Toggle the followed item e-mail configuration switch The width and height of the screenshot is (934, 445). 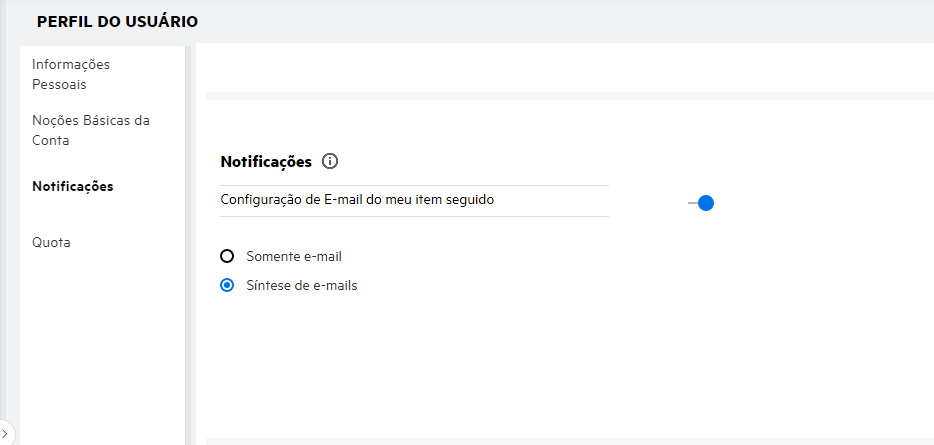tap(701, 203)
